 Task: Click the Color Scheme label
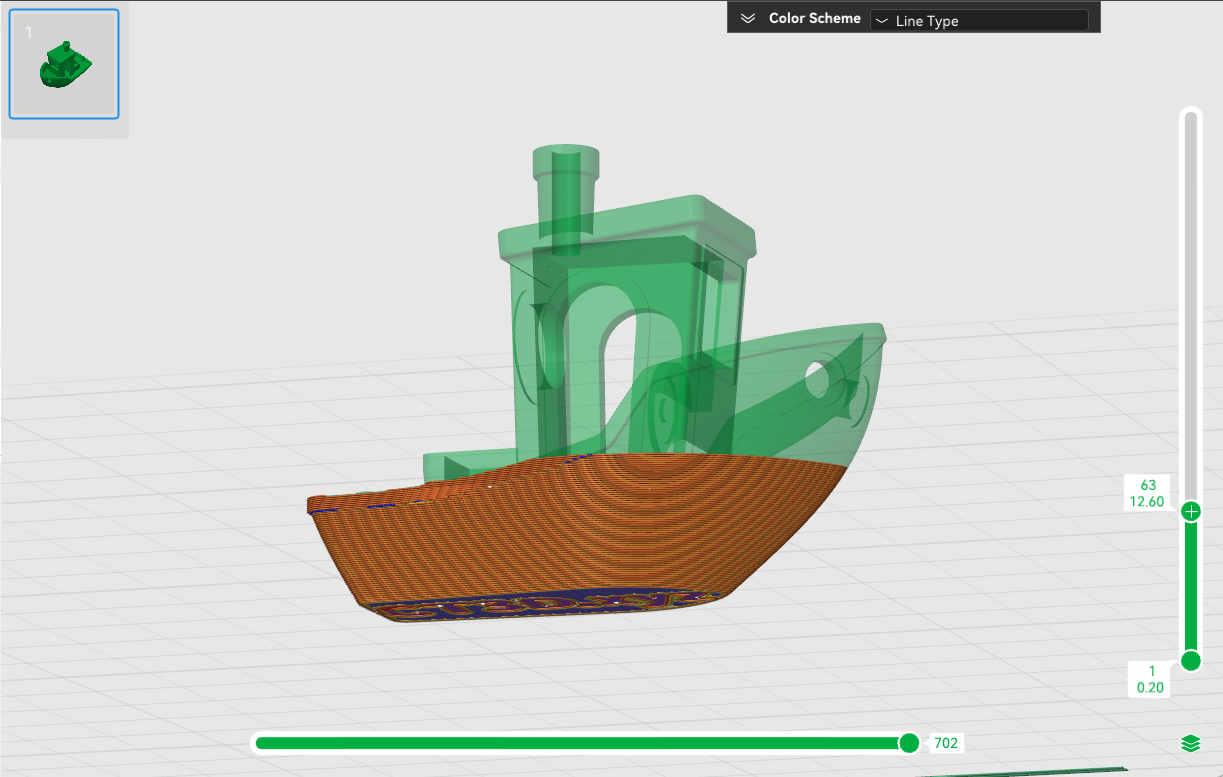point(814,19)
